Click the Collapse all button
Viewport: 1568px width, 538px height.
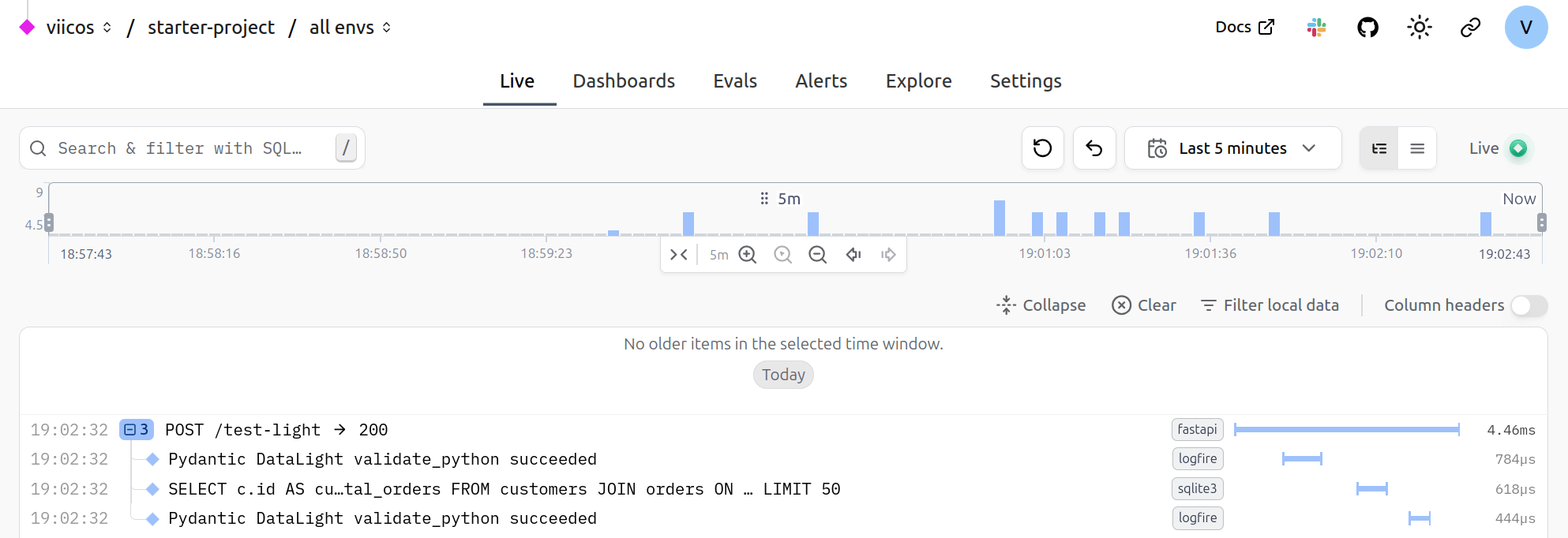point(1041,305)
